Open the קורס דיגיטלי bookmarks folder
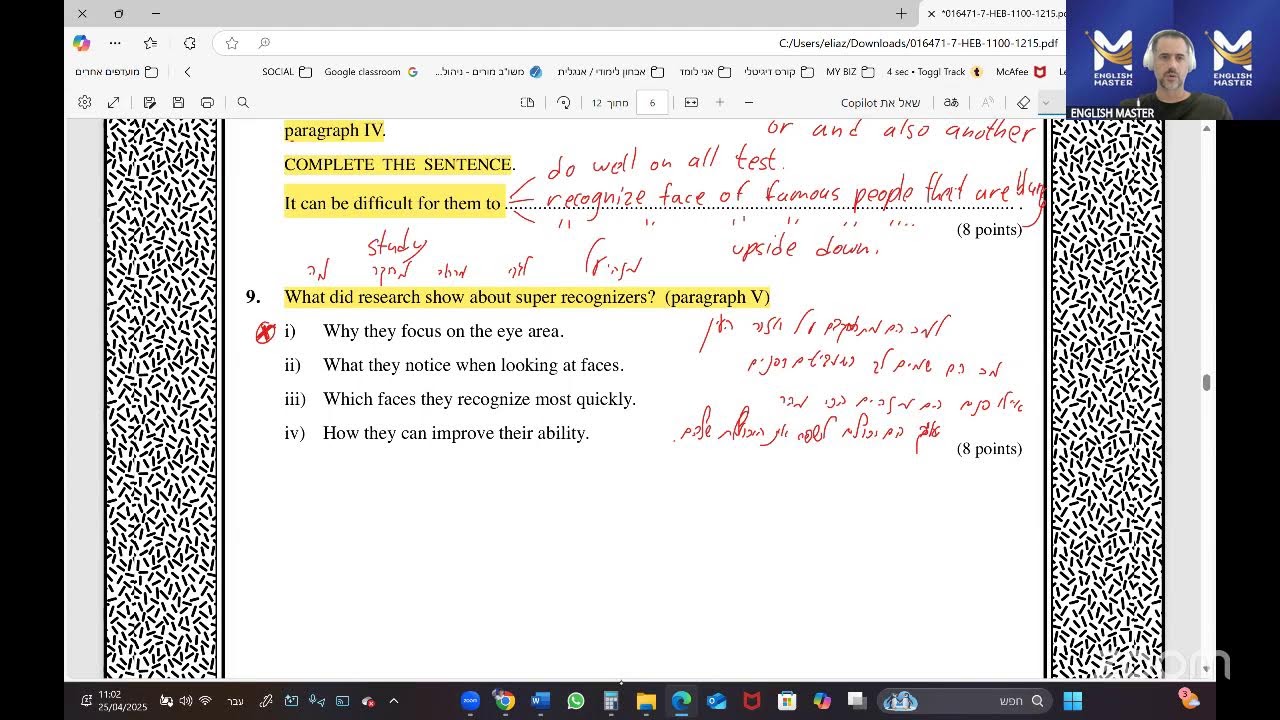The height and width of the screenshot is (720, 1280). [779, 72]
